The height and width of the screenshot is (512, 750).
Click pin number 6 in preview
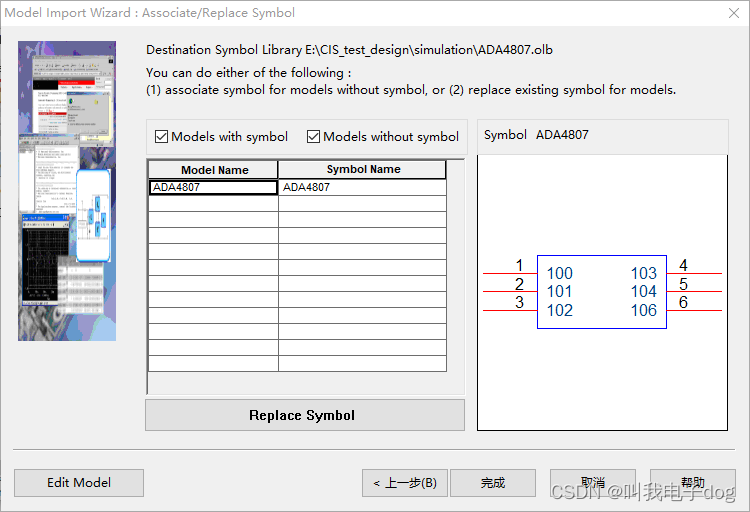coord(684,302)
